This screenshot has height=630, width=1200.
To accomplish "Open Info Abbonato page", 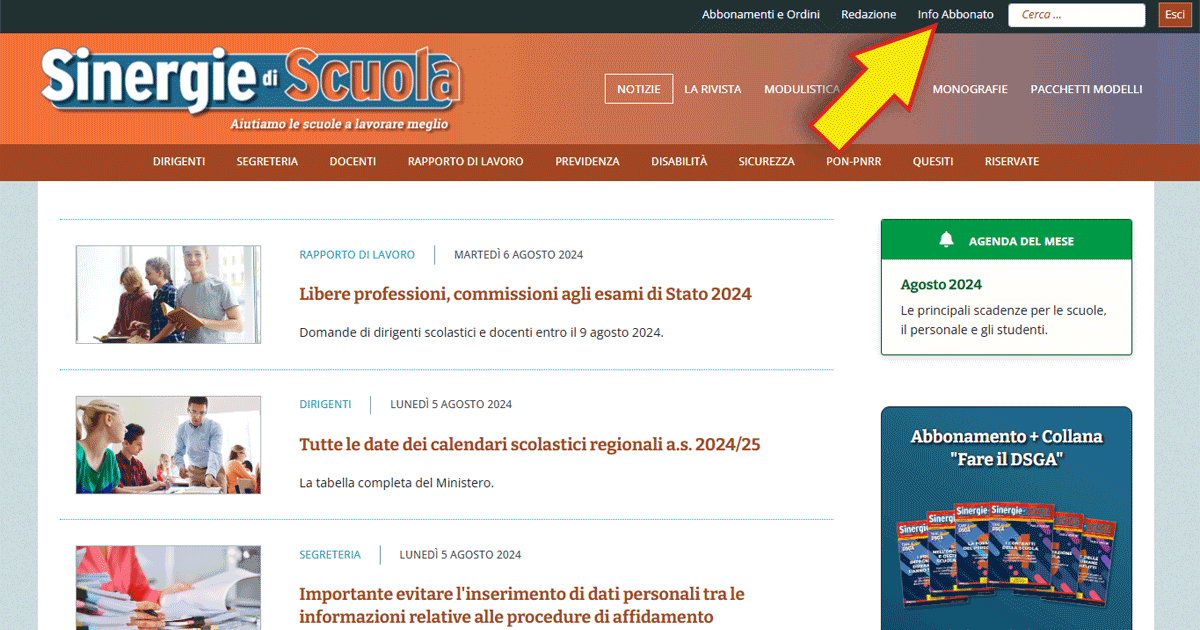I will click(956, 15).
